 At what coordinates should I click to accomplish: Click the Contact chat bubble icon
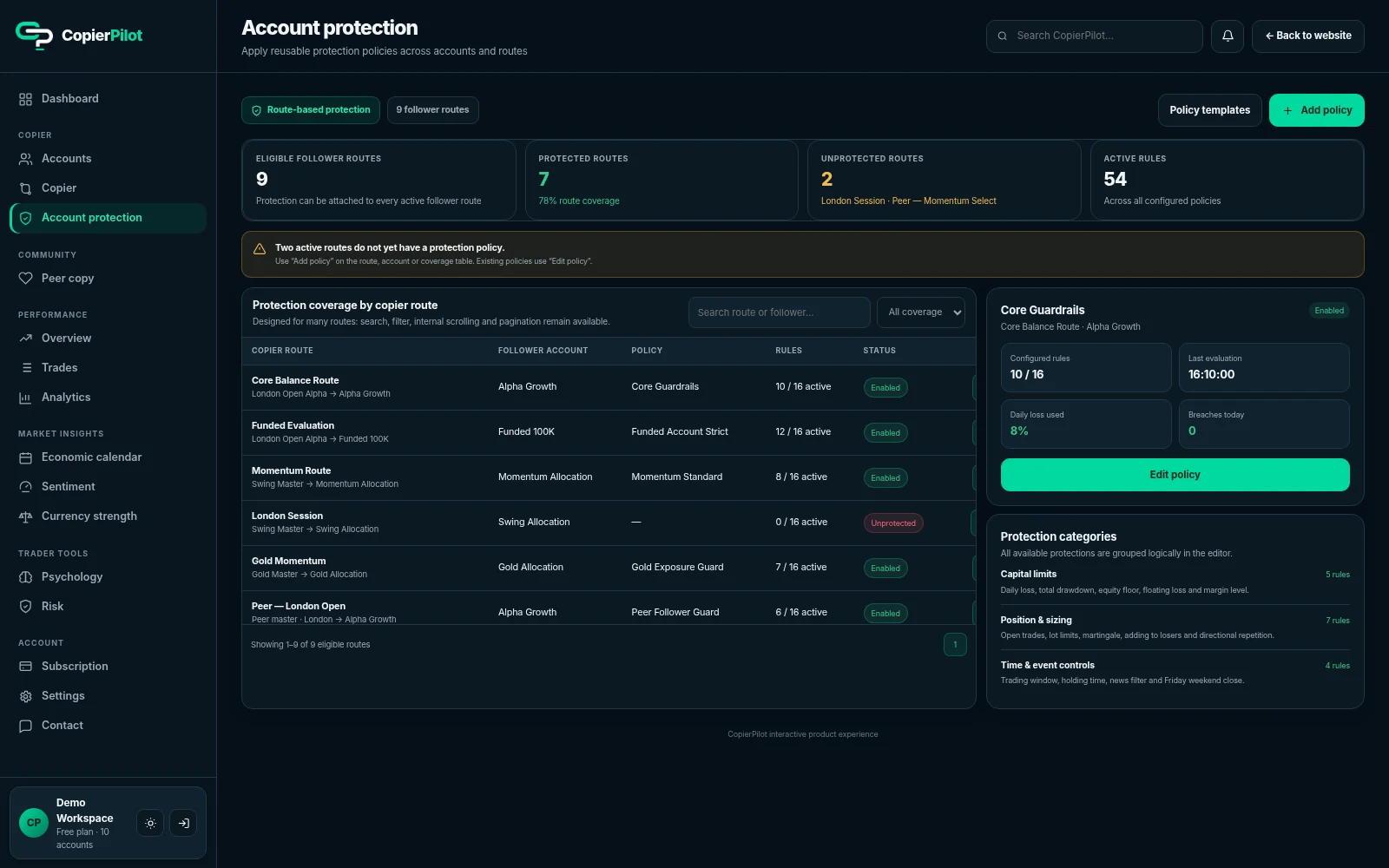pos(25,726)
